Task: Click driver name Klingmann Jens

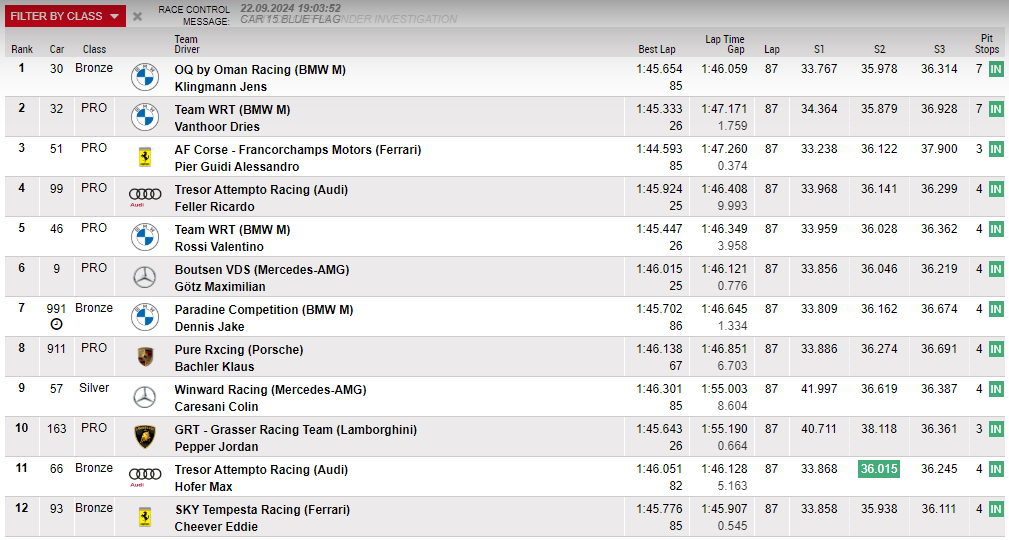Action: pyautogui.click(x=221, y=87)
